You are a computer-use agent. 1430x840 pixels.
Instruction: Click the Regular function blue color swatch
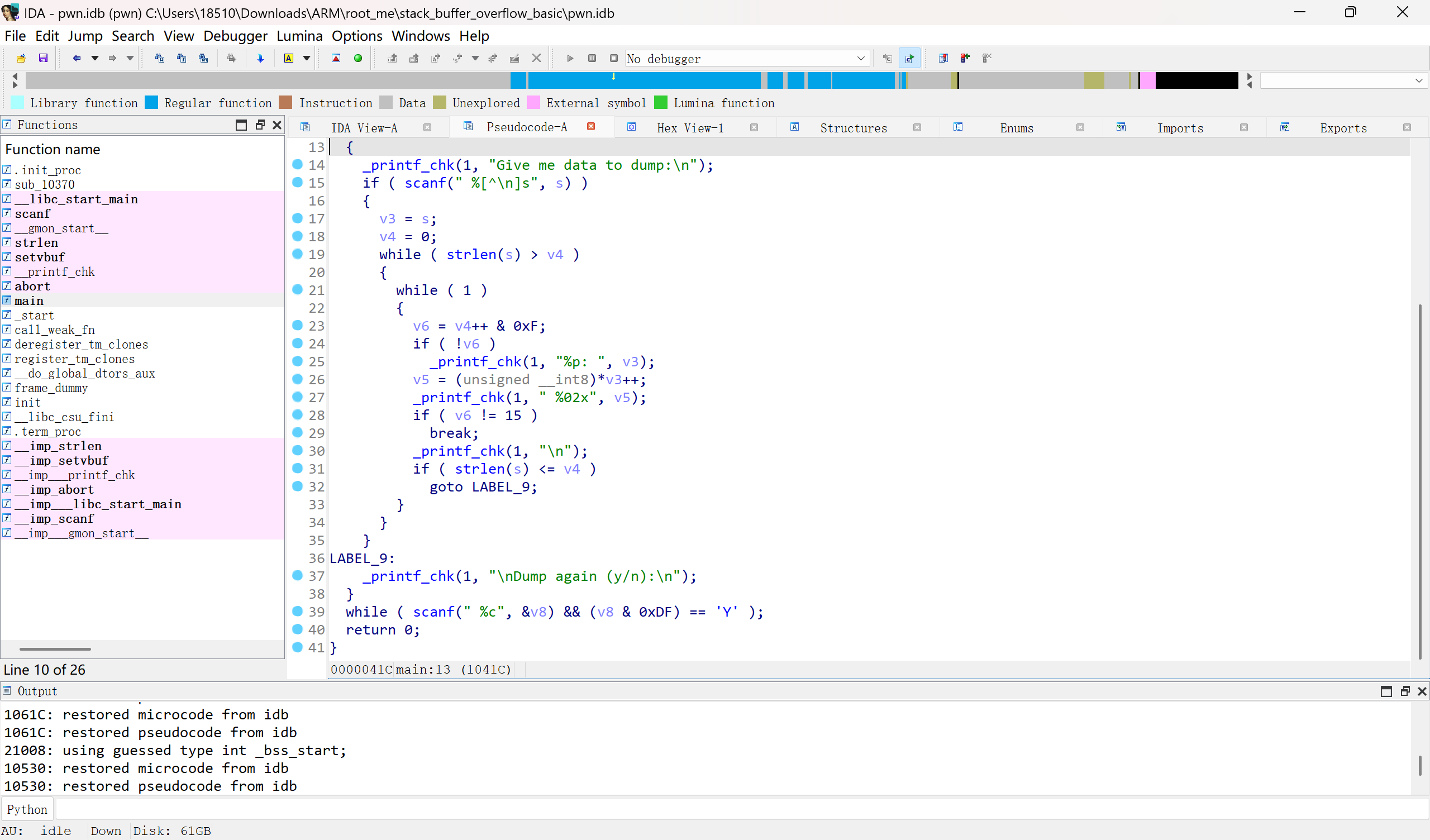pos(151,103)
